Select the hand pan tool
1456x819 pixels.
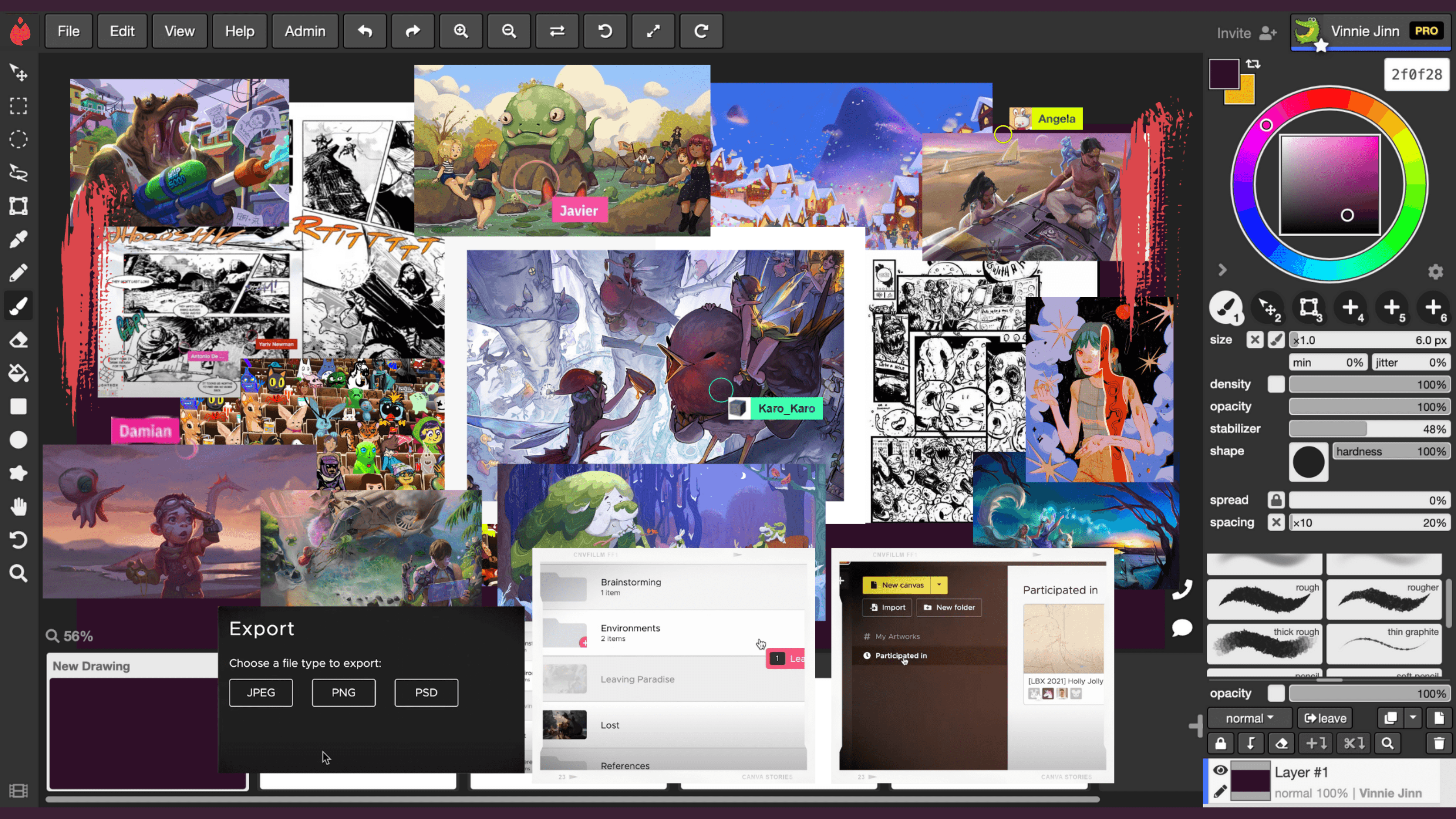tap(18, 507)
